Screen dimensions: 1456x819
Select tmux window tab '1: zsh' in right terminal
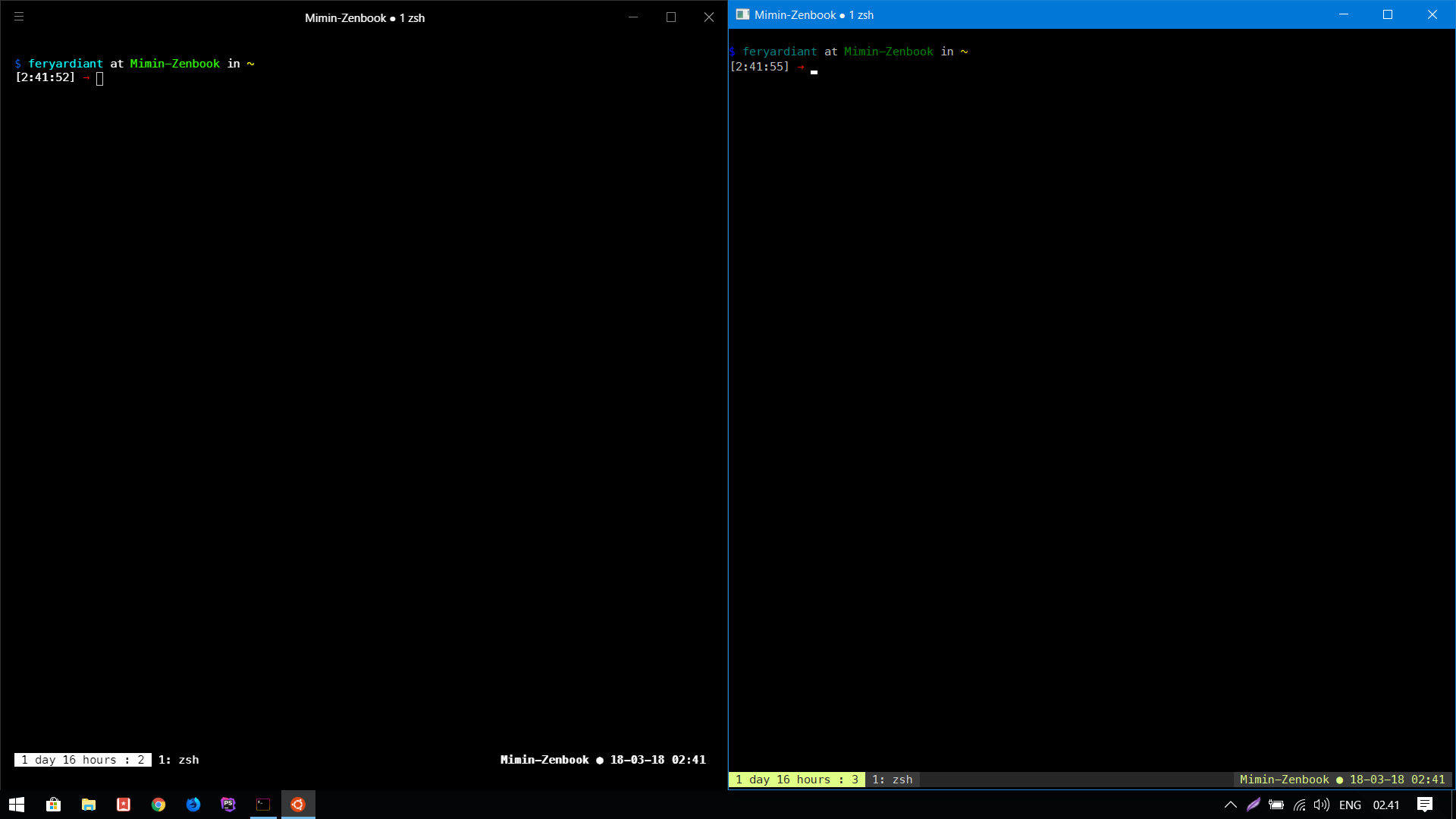(x=893, y=780)
